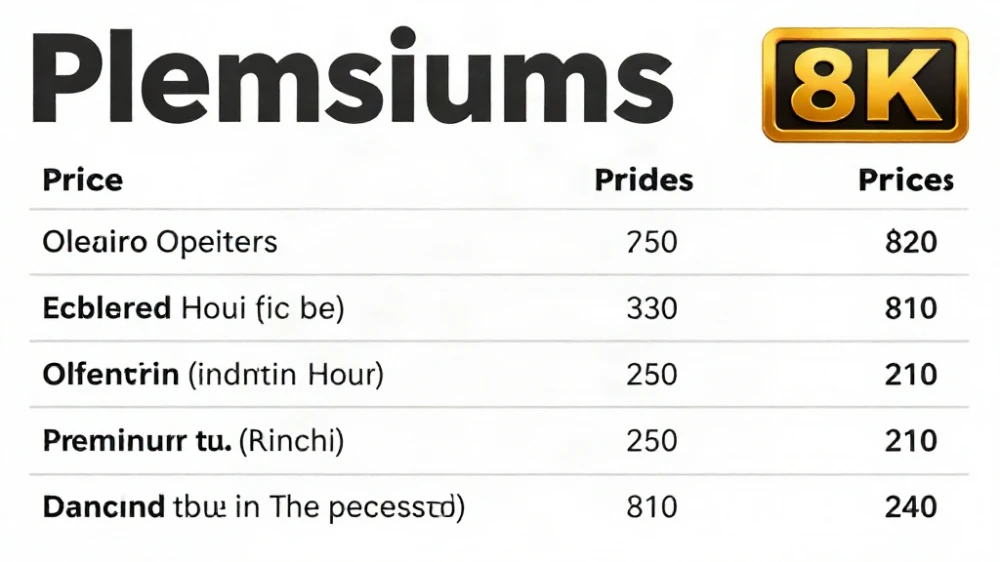Click the 240 value in Dancind row
The width and height of the screenshot is (1000, 562).
[x=911, y=507]
